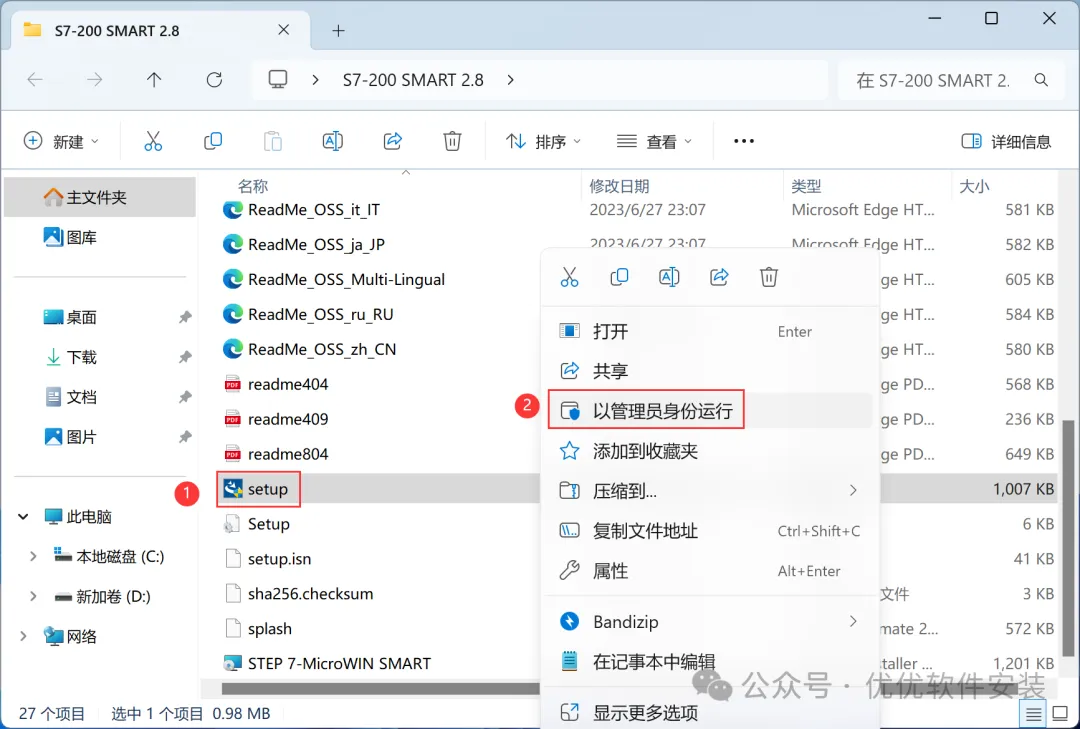Click the Rename icon in the context menu

669,277
